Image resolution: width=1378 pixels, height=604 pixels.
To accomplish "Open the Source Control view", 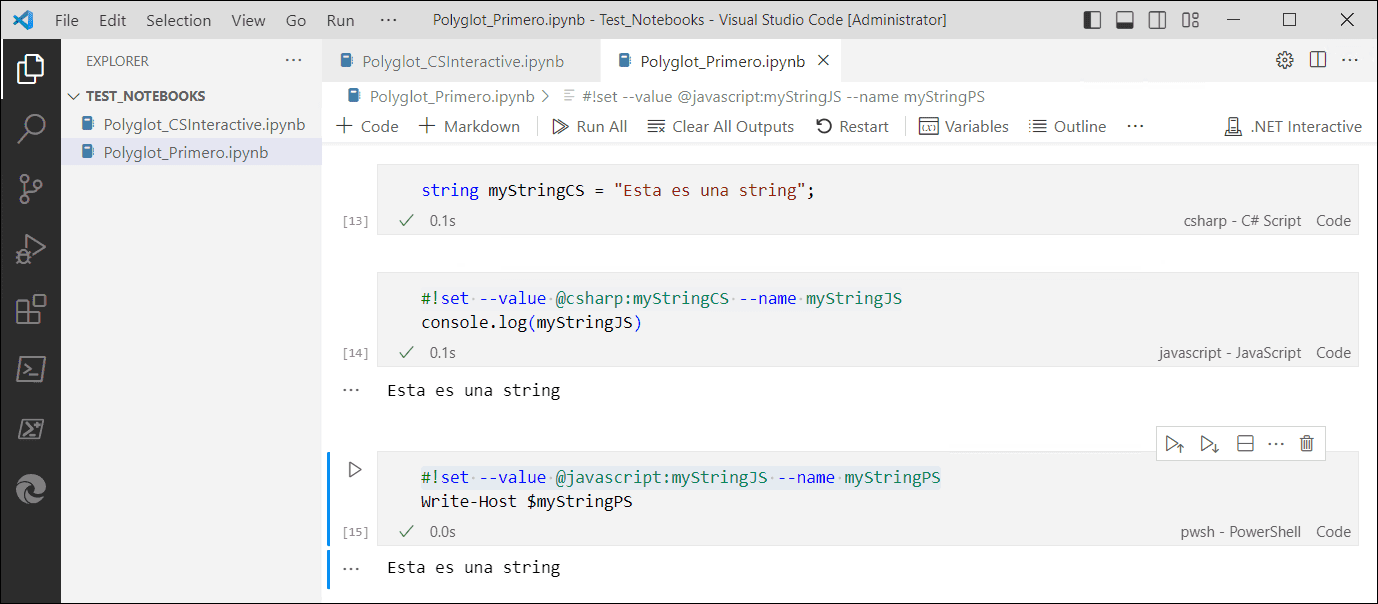I will (31, 189).
